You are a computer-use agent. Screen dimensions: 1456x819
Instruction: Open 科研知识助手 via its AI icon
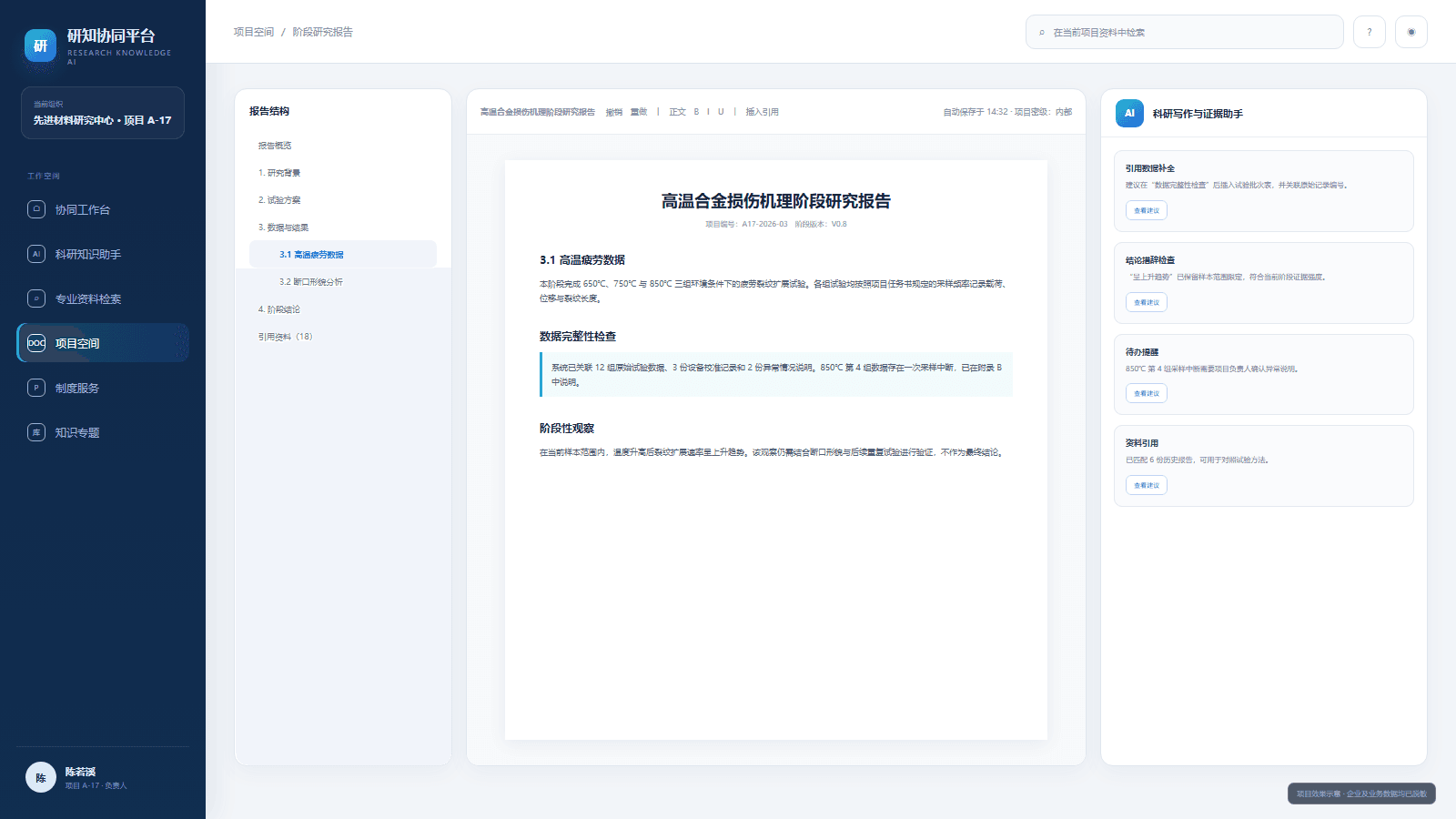tap(36, 254)
